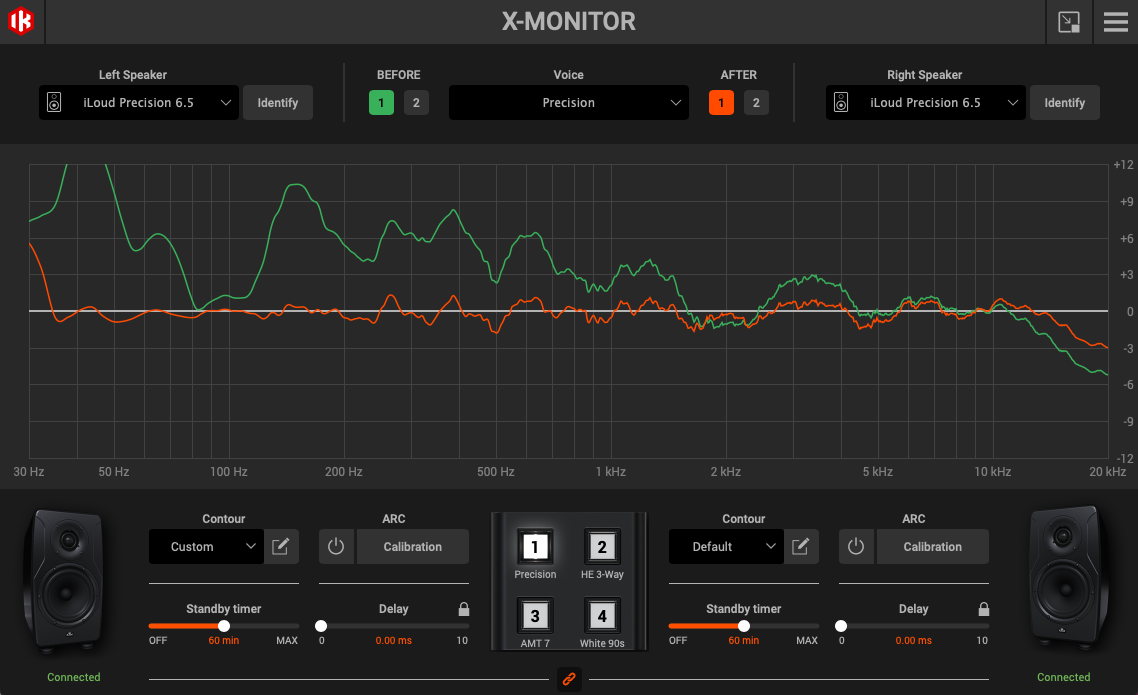Adjust the right Standby timer slider
The width and height of the screenshot is (1138, 695).
click(744, 626)
